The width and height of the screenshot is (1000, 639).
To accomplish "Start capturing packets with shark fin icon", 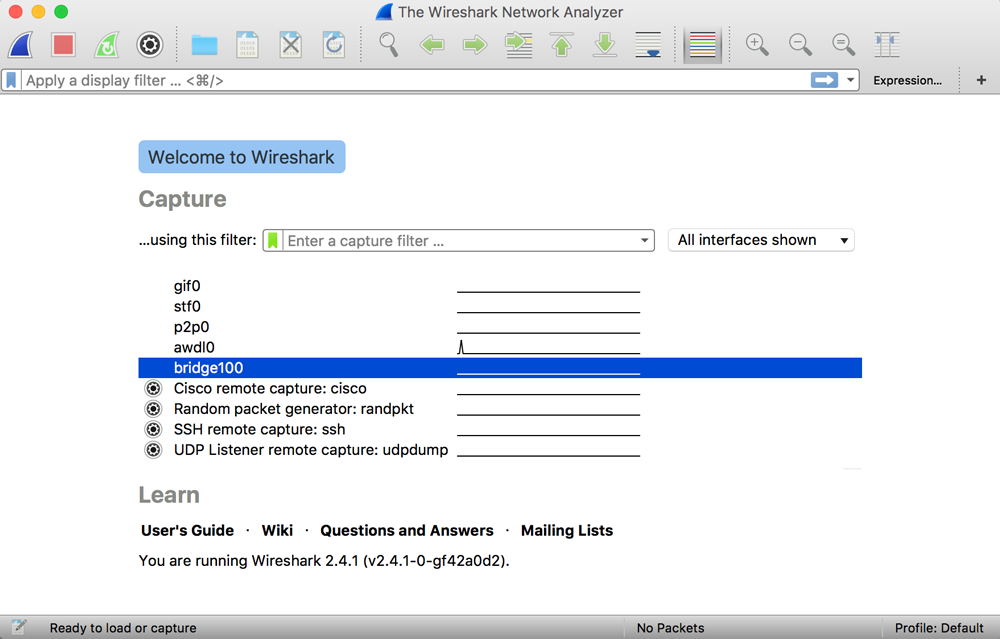I will pos(20,45).
